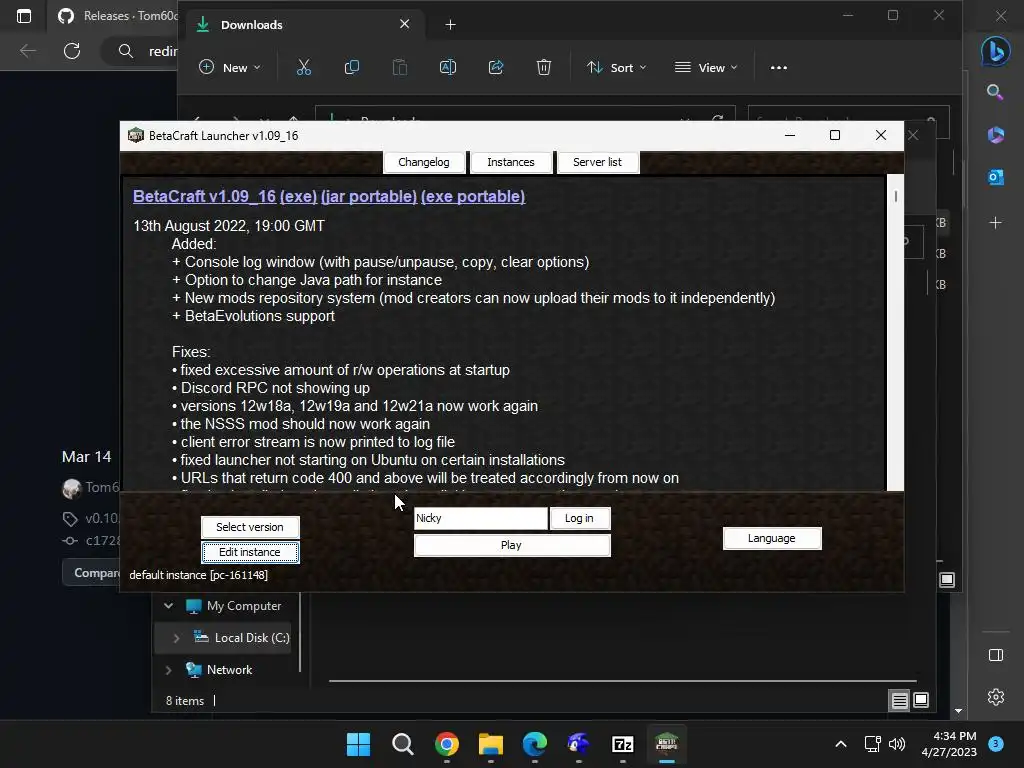
Task: Click the browser address bar search icon
Action: [126, 51]
